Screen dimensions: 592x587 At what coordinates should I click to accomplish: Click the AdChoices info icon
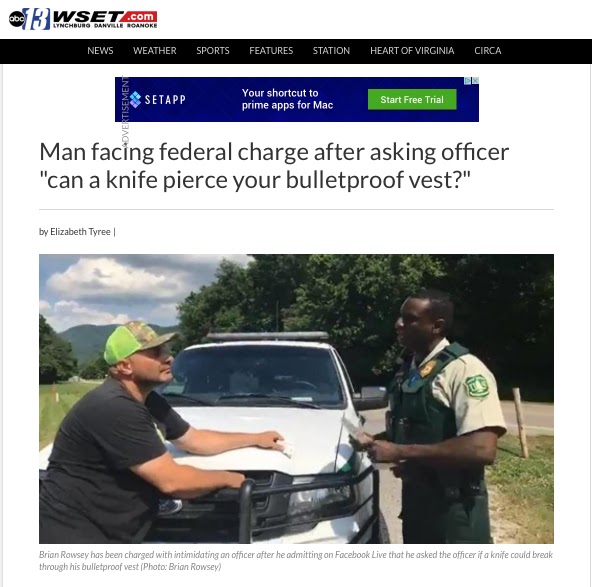468,80
